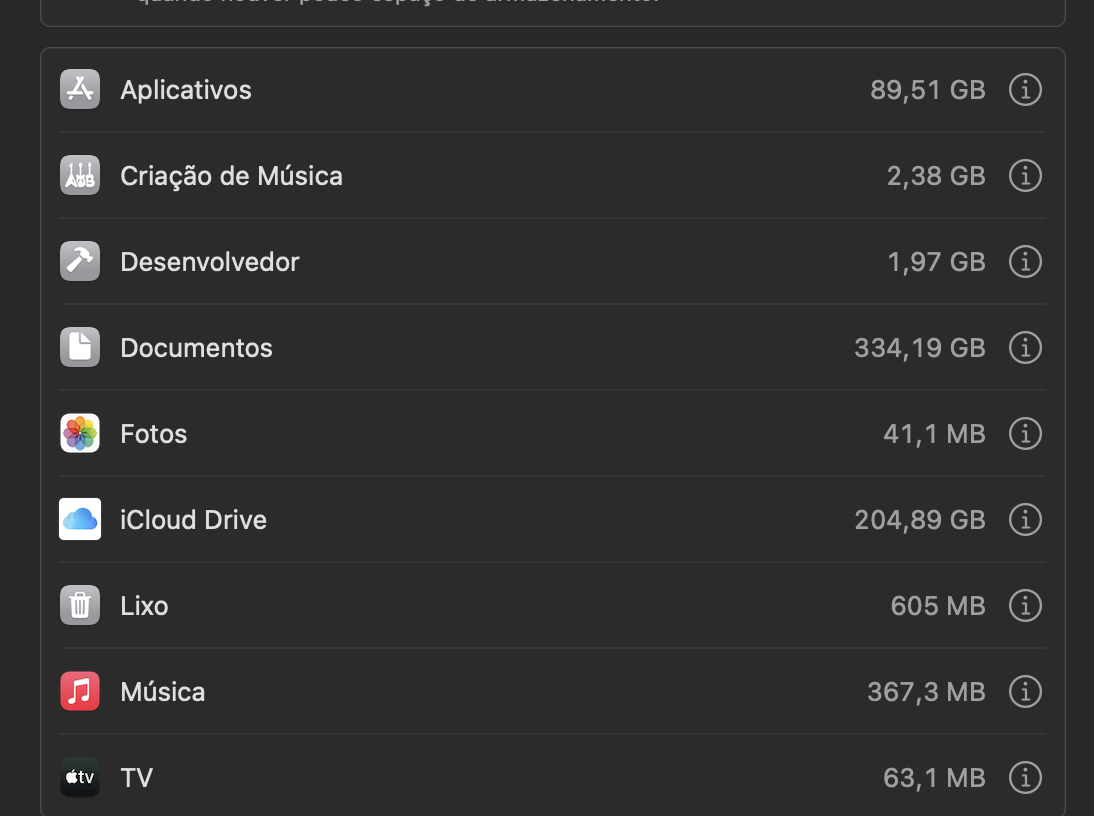Open info details for Aplicativos
Screen dimensions: 1094x816
1025,90
